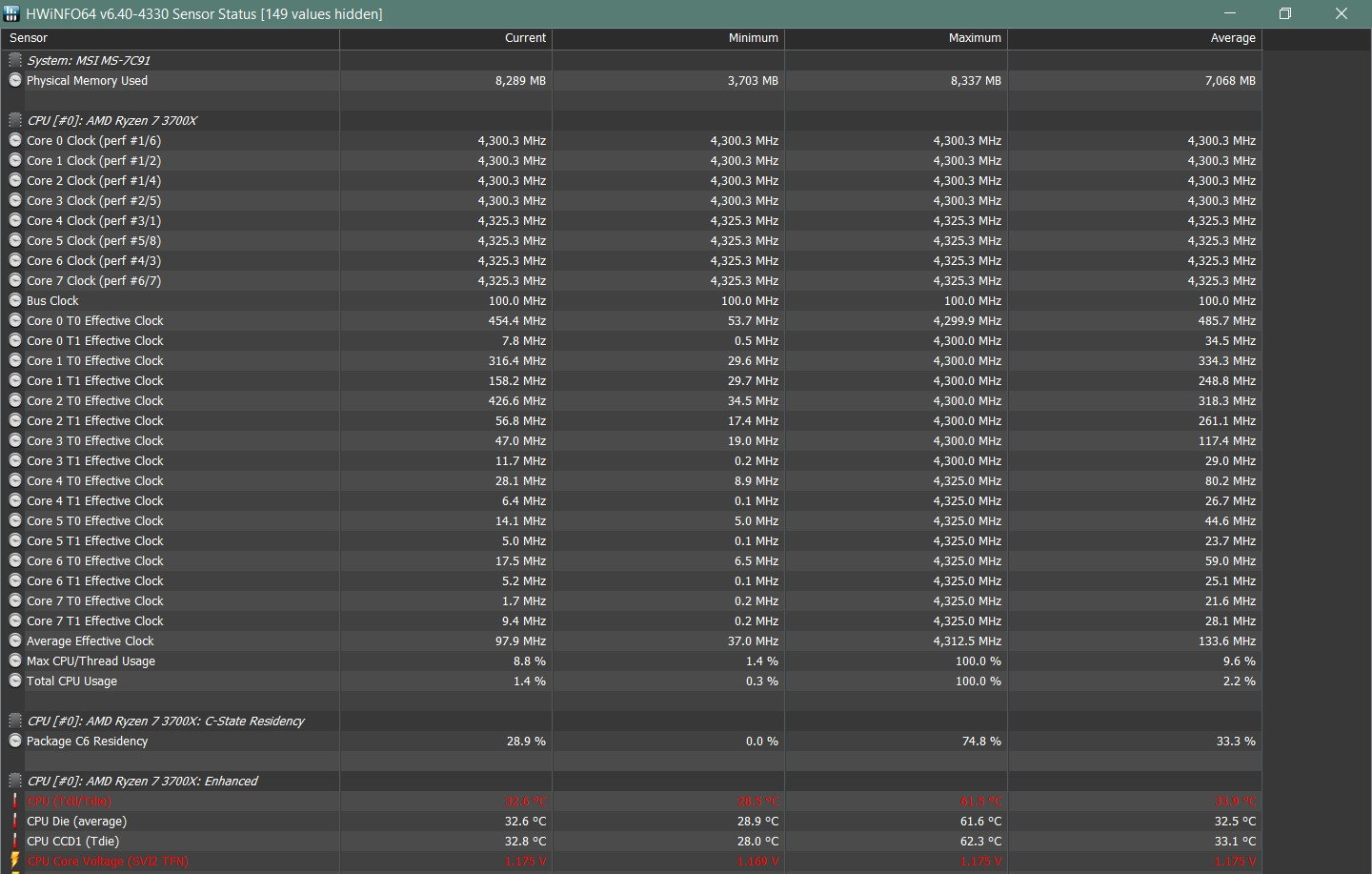
Task: Click the 8.8 % current usage value
Action: (530, 661)
